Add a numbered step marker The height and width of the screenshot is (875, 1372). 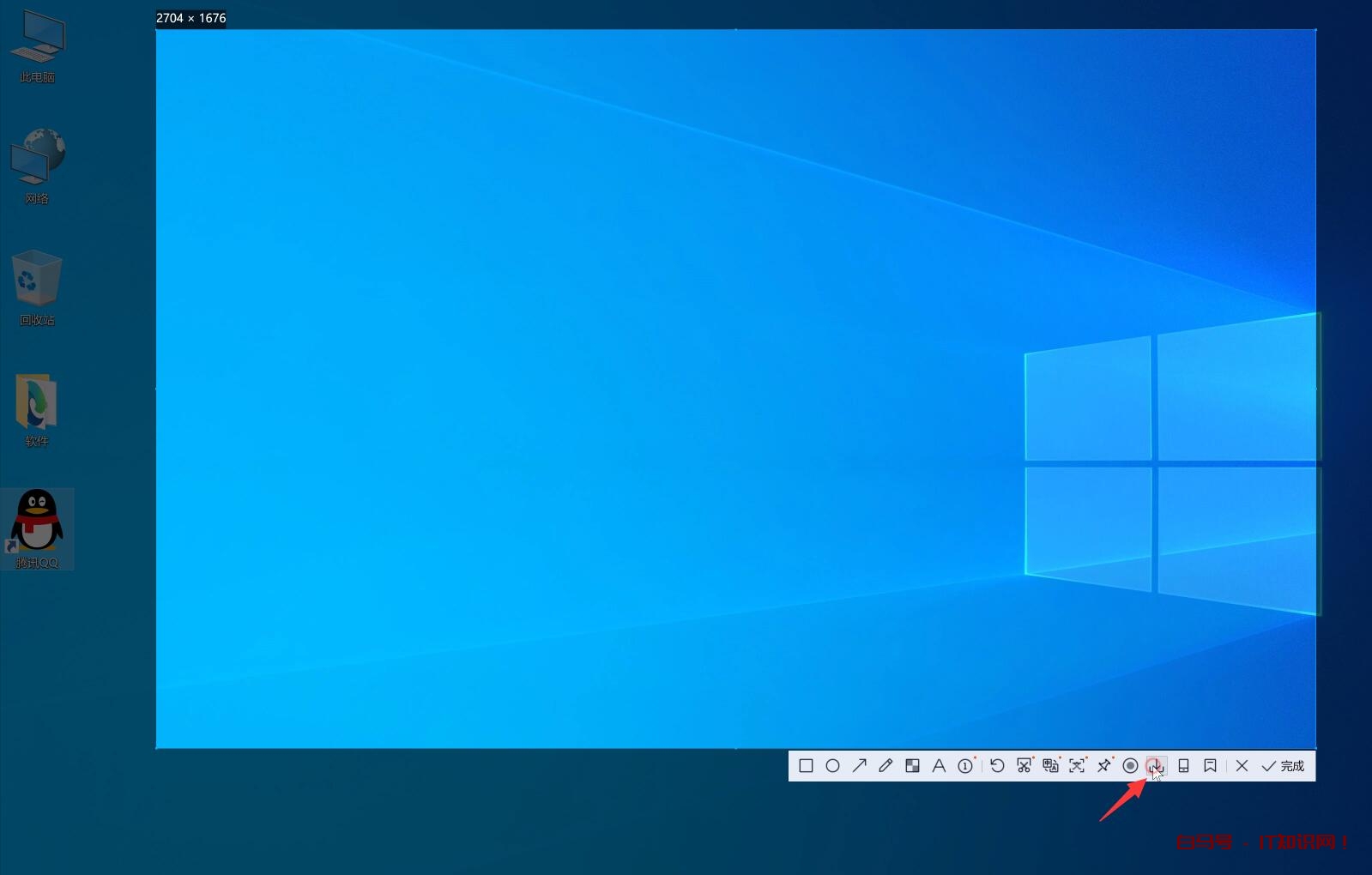coord(965,766)
